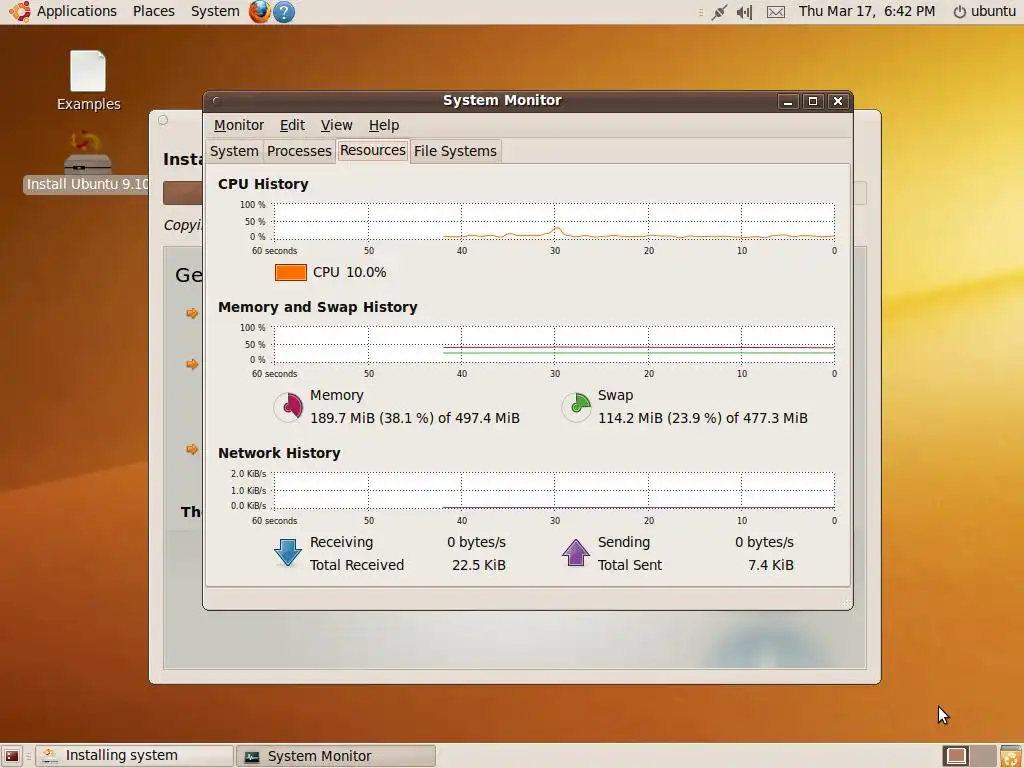Open the mail envelope indicator

775,12
